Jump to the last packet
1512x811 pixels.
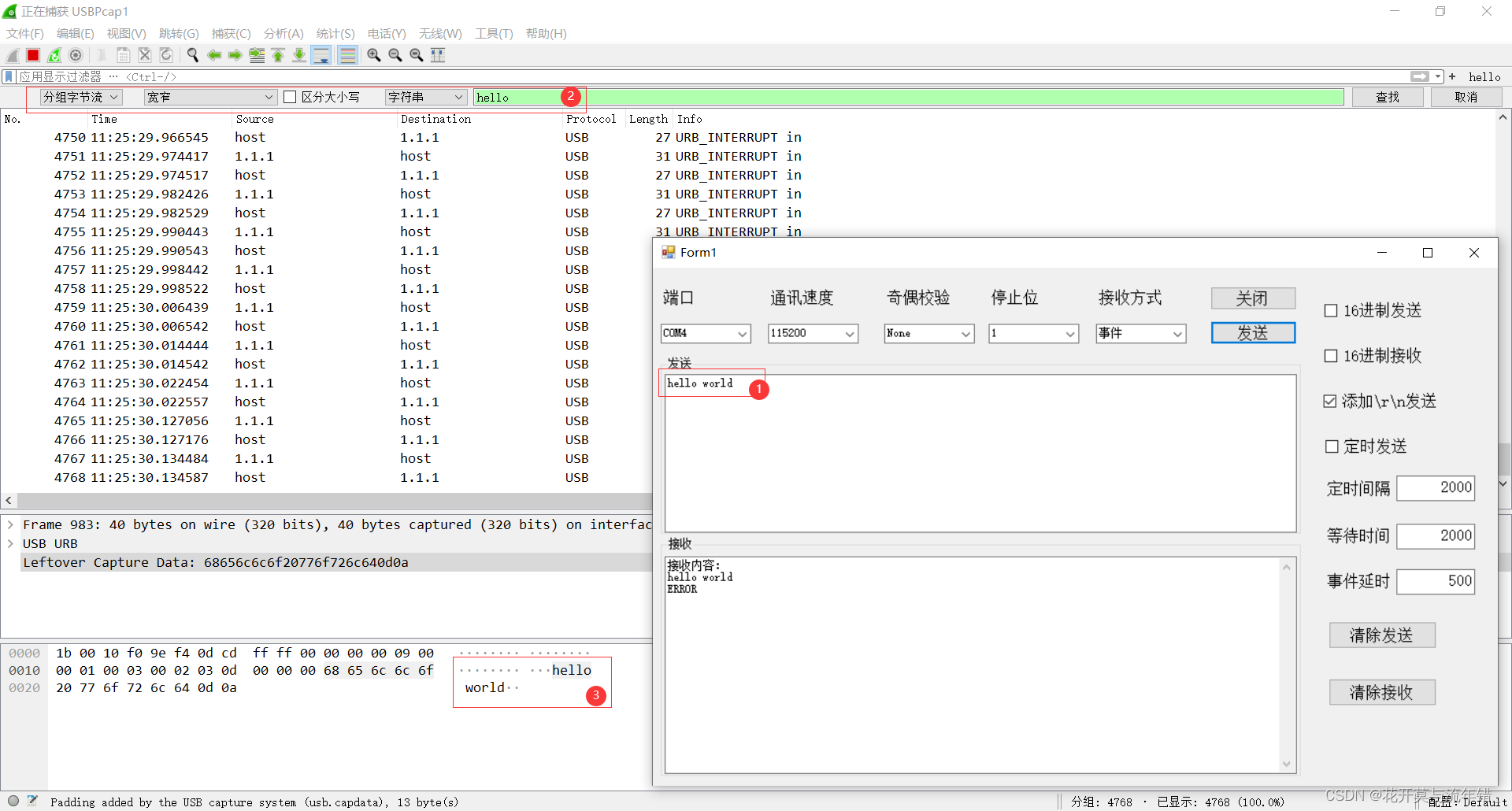(x=299, y=54)
